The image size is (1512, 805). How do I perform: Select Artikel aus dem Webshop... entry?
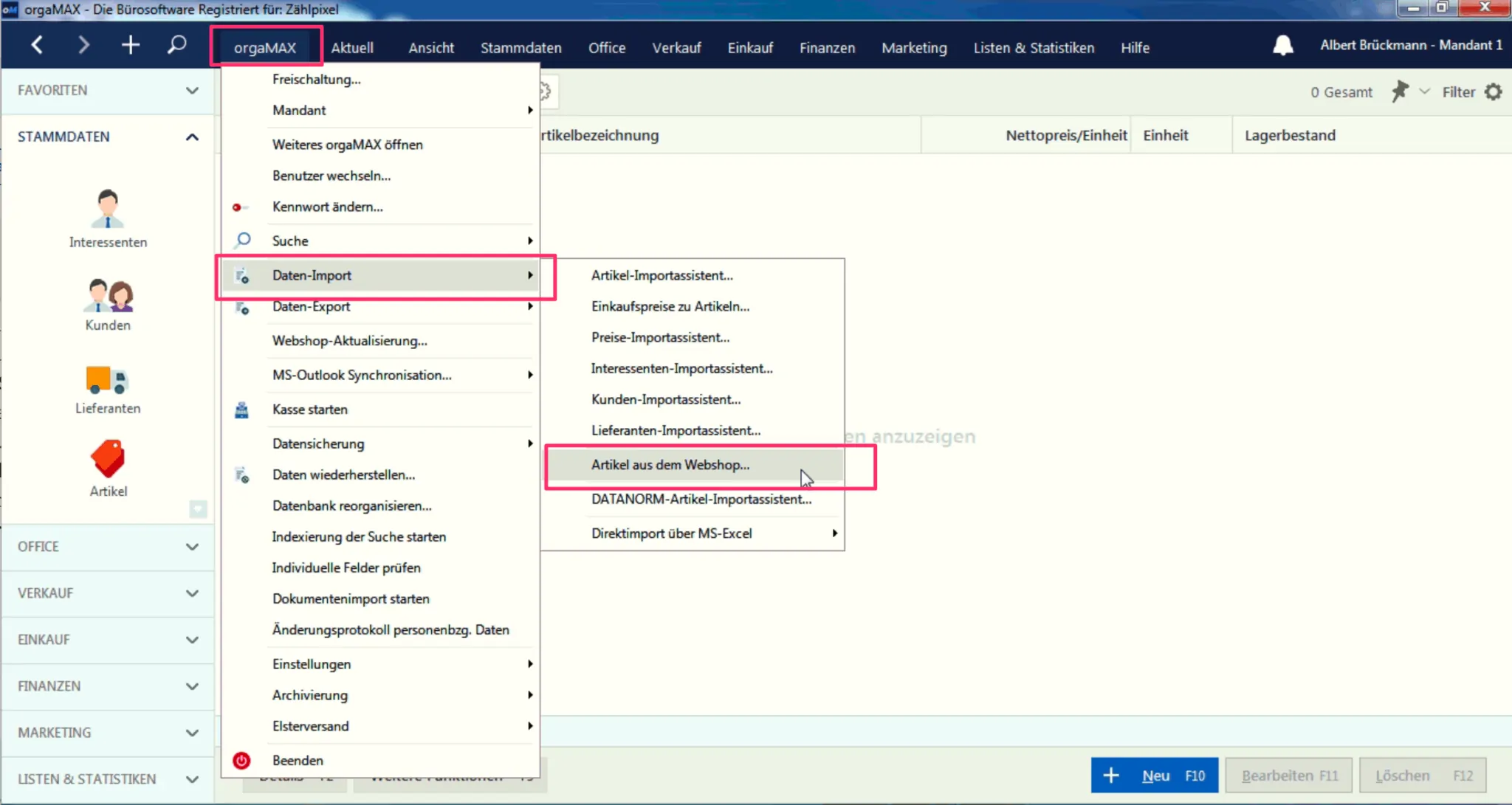694,465
